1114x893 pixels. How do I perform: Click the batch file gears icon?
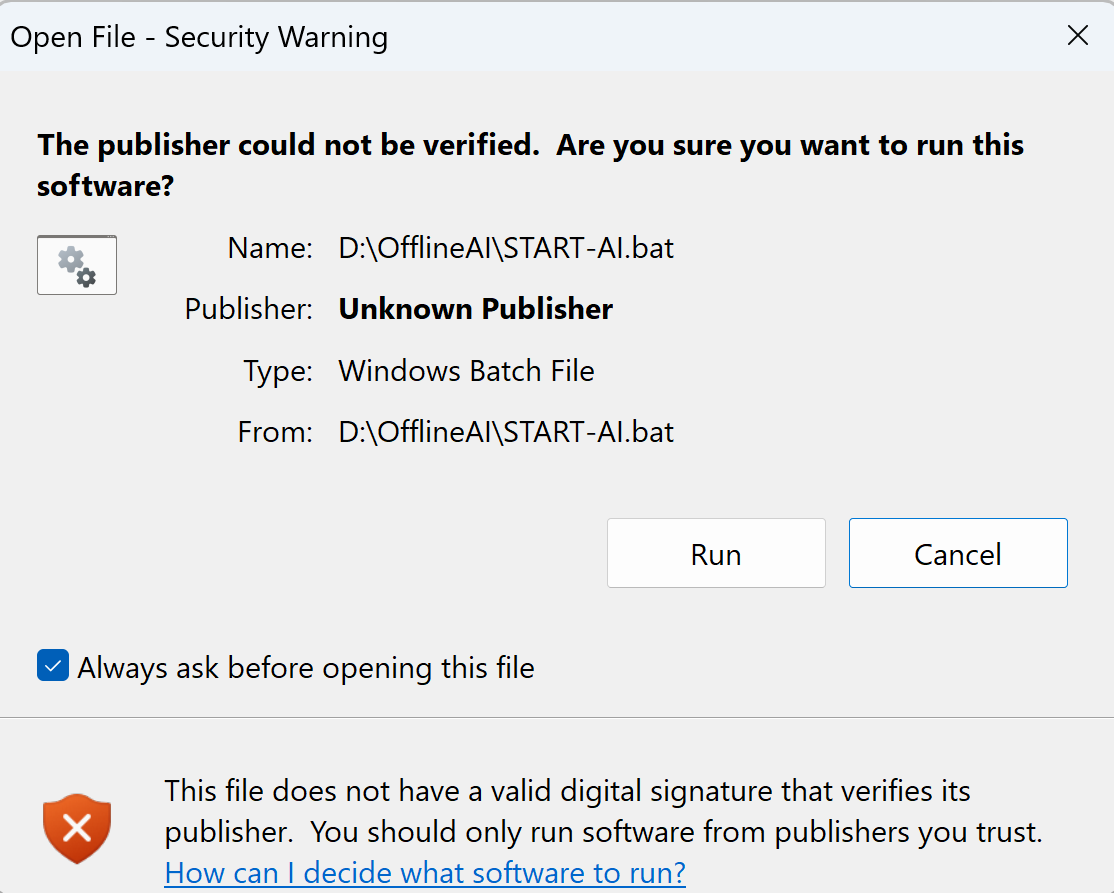[77, 265]
